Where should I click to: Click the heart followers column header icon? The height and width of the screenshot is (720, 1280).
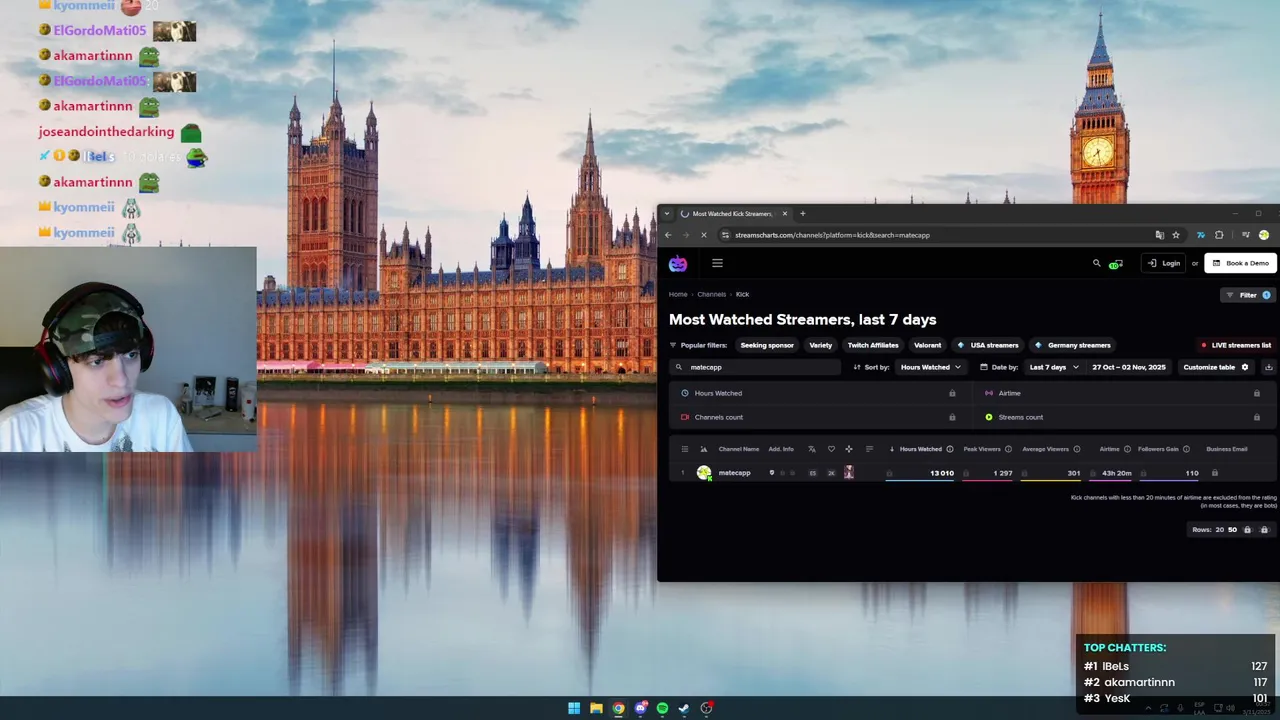tap(830, 449)
